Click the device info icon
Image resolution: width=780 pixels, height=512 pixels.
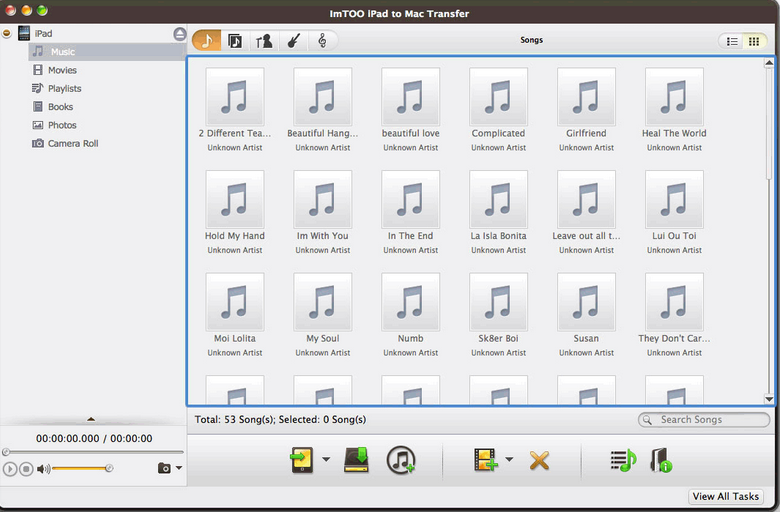pyautogui.click(x=661, y=460)
